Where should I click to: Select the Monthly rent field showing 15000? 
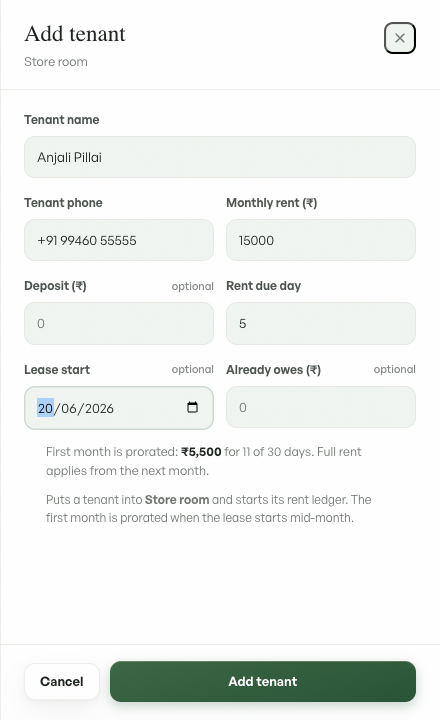tap(321, 240)
